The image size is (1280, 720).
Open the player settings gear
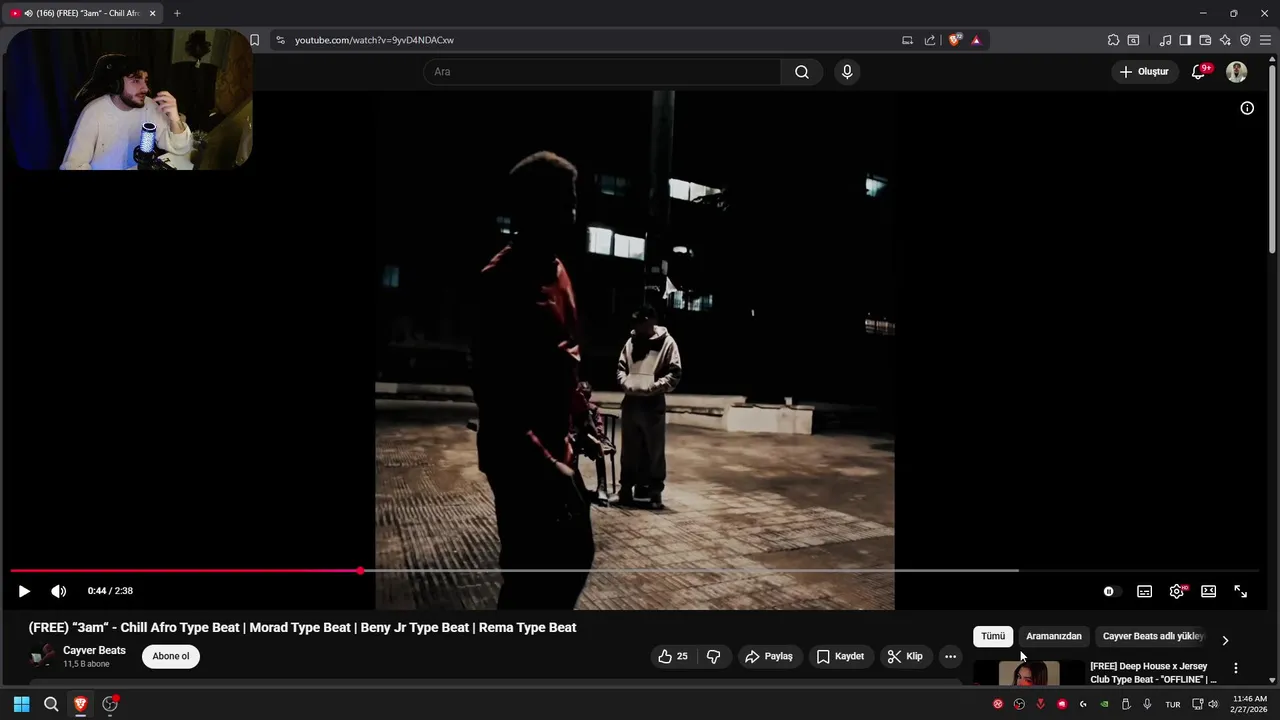tap(1177, 591)
